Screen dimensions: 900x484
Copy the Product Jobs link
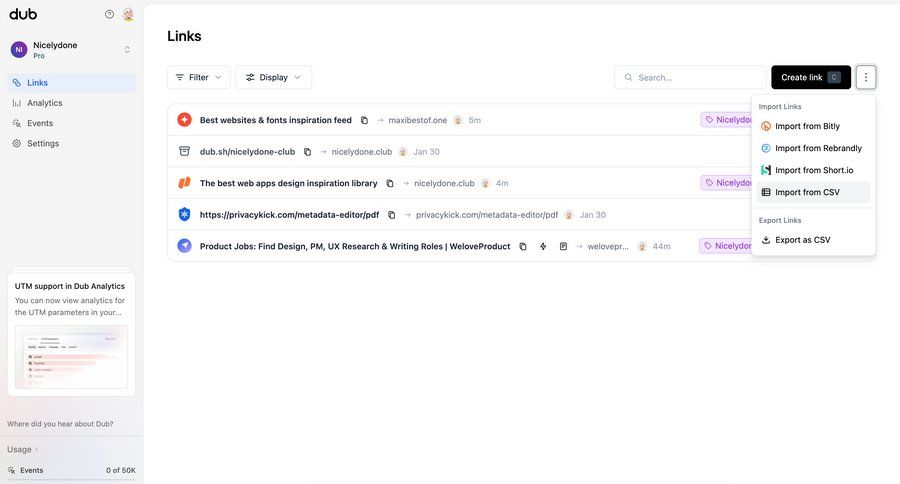tap(522, 246)
